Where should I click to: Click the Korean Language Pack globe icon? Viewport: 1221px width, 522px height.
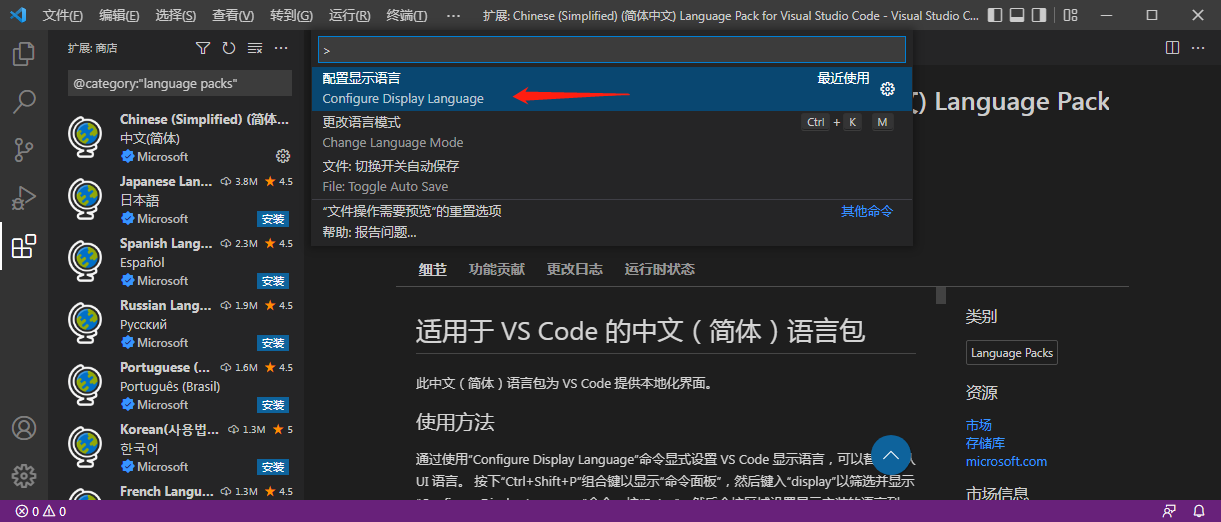click(87, 447)
